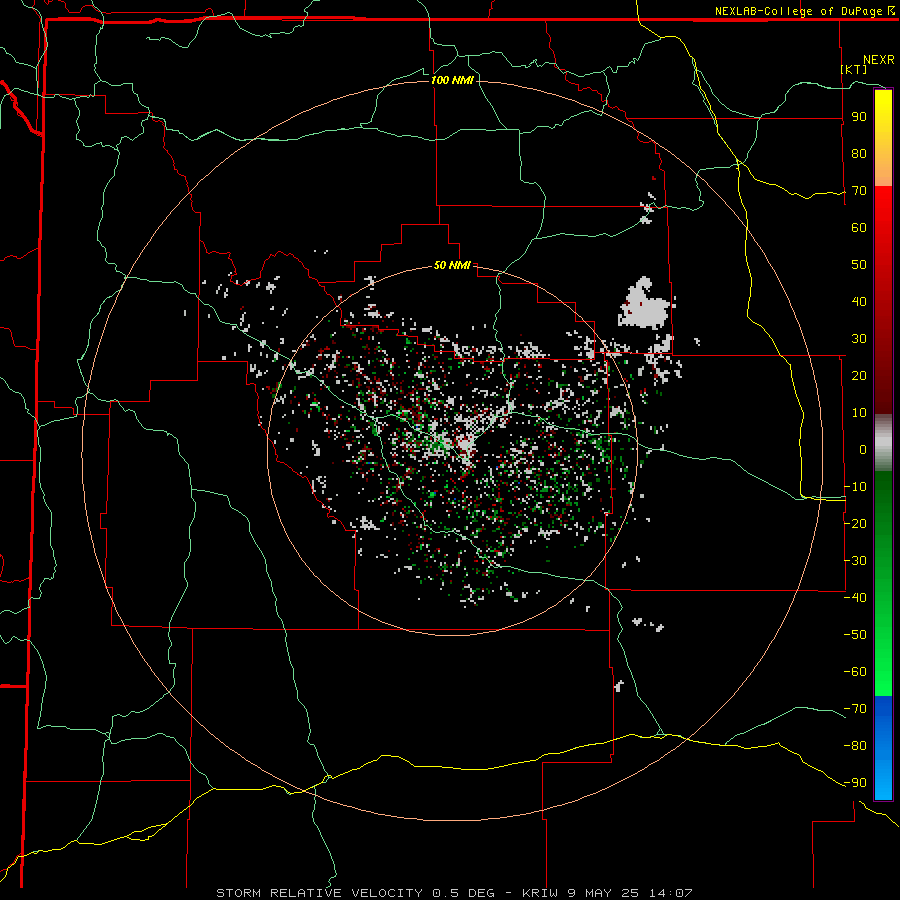The height and width of the screenshot is (900, 900).
Task: Click the KT units label above the scale
Action: click(x=854, y=69)
